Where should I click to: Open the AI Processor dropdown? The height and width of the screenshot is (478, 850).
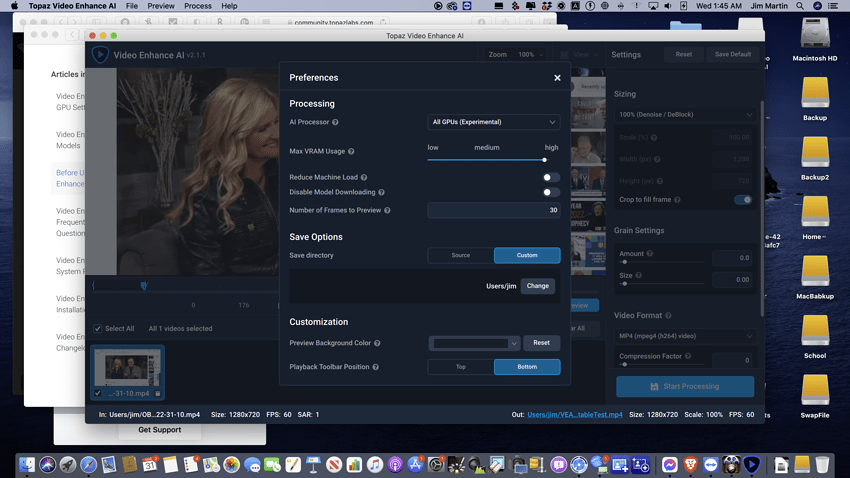pyautogui.click(x=493, y=122)
